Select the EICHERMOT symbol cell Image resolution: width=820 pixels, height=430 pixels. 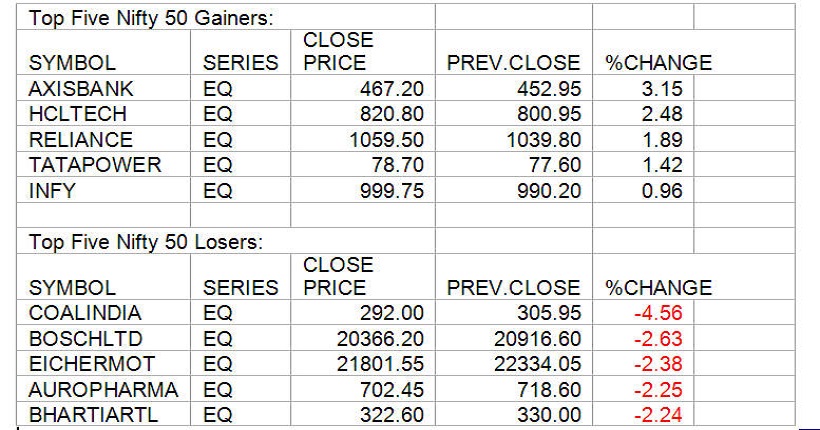pyautogui.click(x=88, y=364)
